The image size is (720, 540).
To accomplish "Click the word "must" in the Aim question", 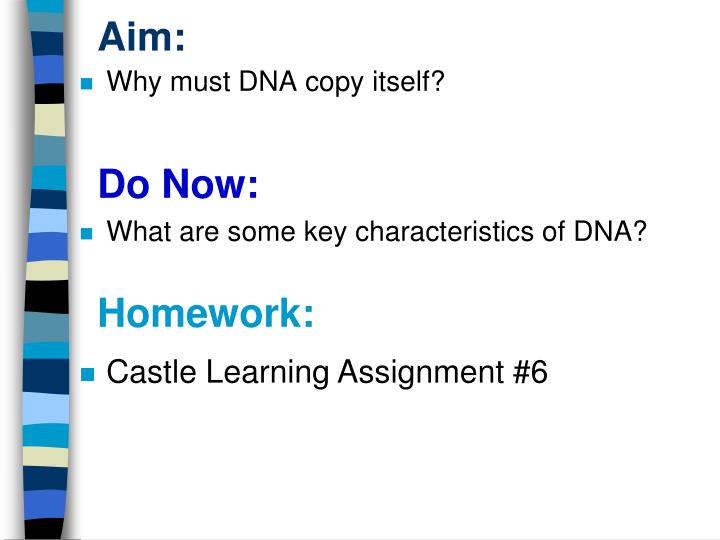I will pyautogui.click(x=194, y=83).
